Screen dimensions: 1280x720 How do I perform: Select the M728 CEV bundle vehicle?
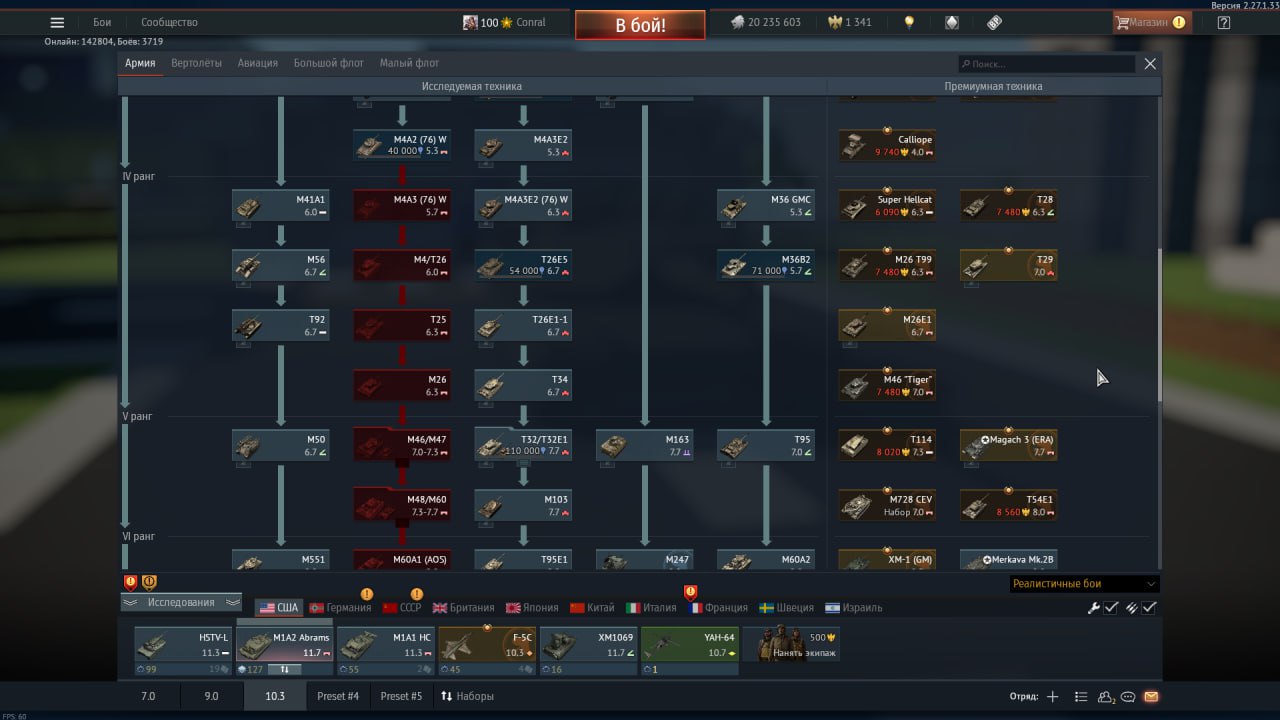pos(887,506)
